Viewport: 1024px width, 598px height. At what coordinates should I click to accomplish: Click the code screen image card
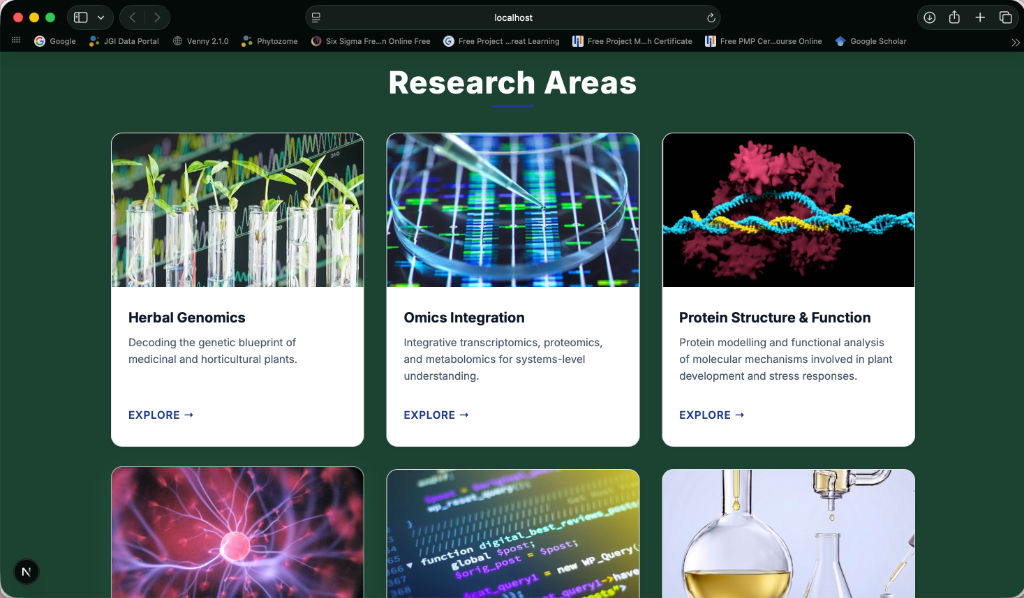pyautogui.click(x=513, y=533)
